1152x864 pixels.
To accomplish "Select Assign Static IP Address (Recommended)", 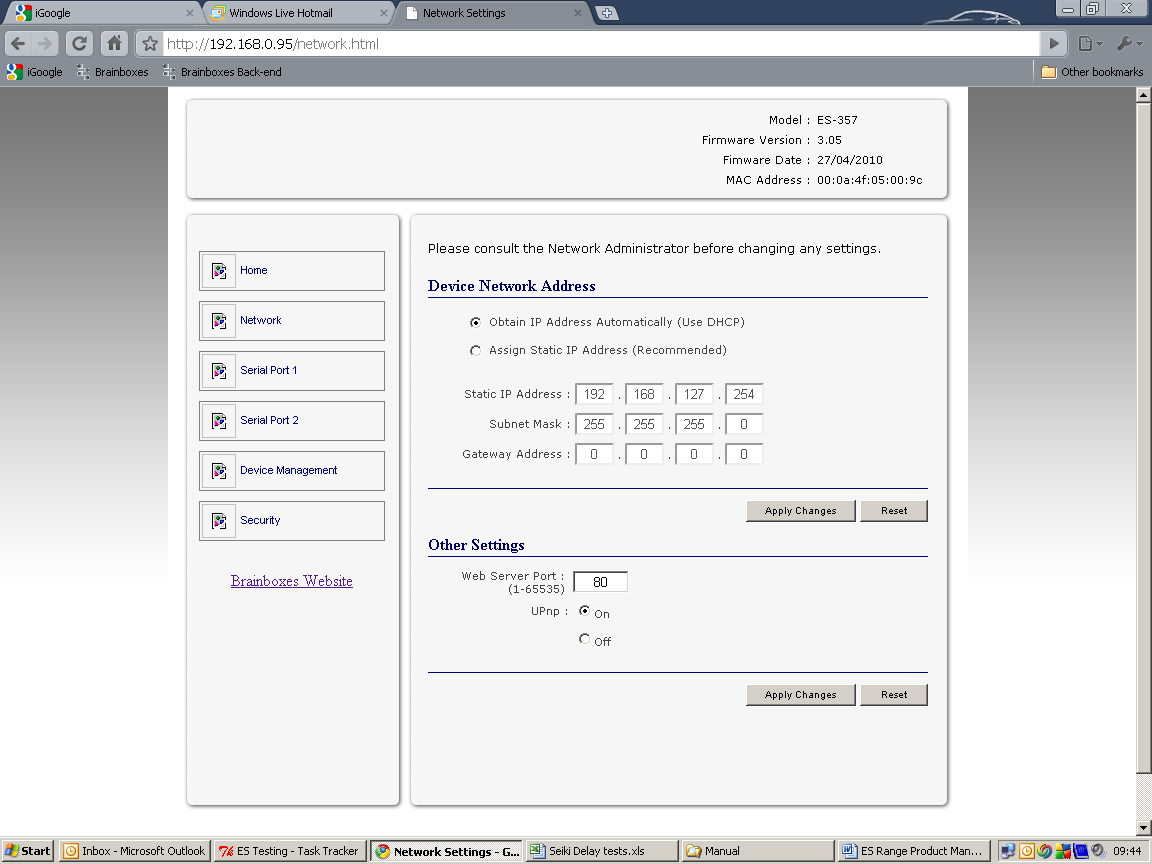I will pos(475,350).
